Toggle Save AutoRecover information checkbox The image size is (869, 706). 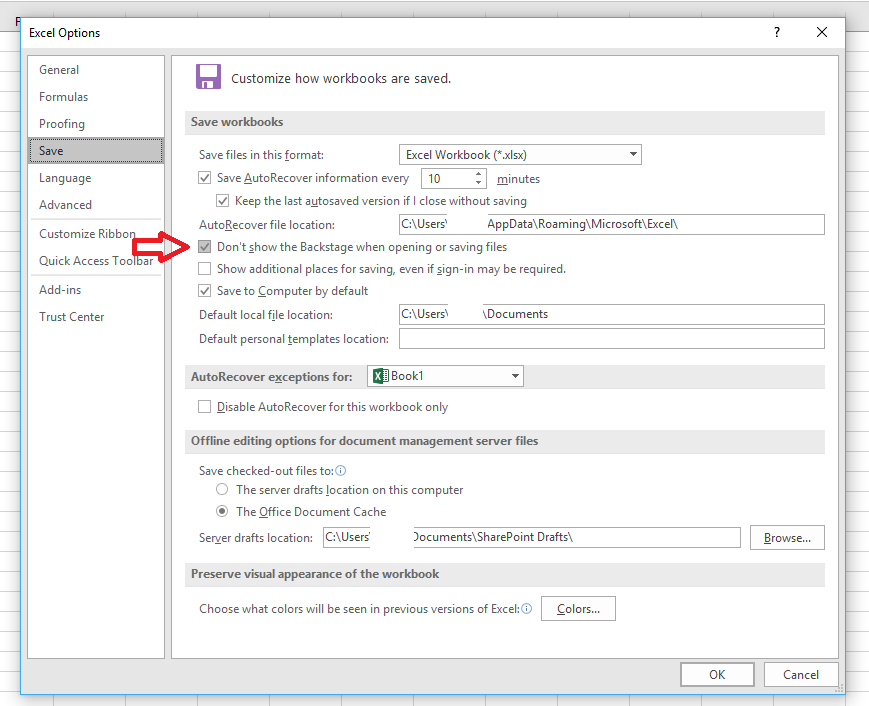(x=205, y=178)
